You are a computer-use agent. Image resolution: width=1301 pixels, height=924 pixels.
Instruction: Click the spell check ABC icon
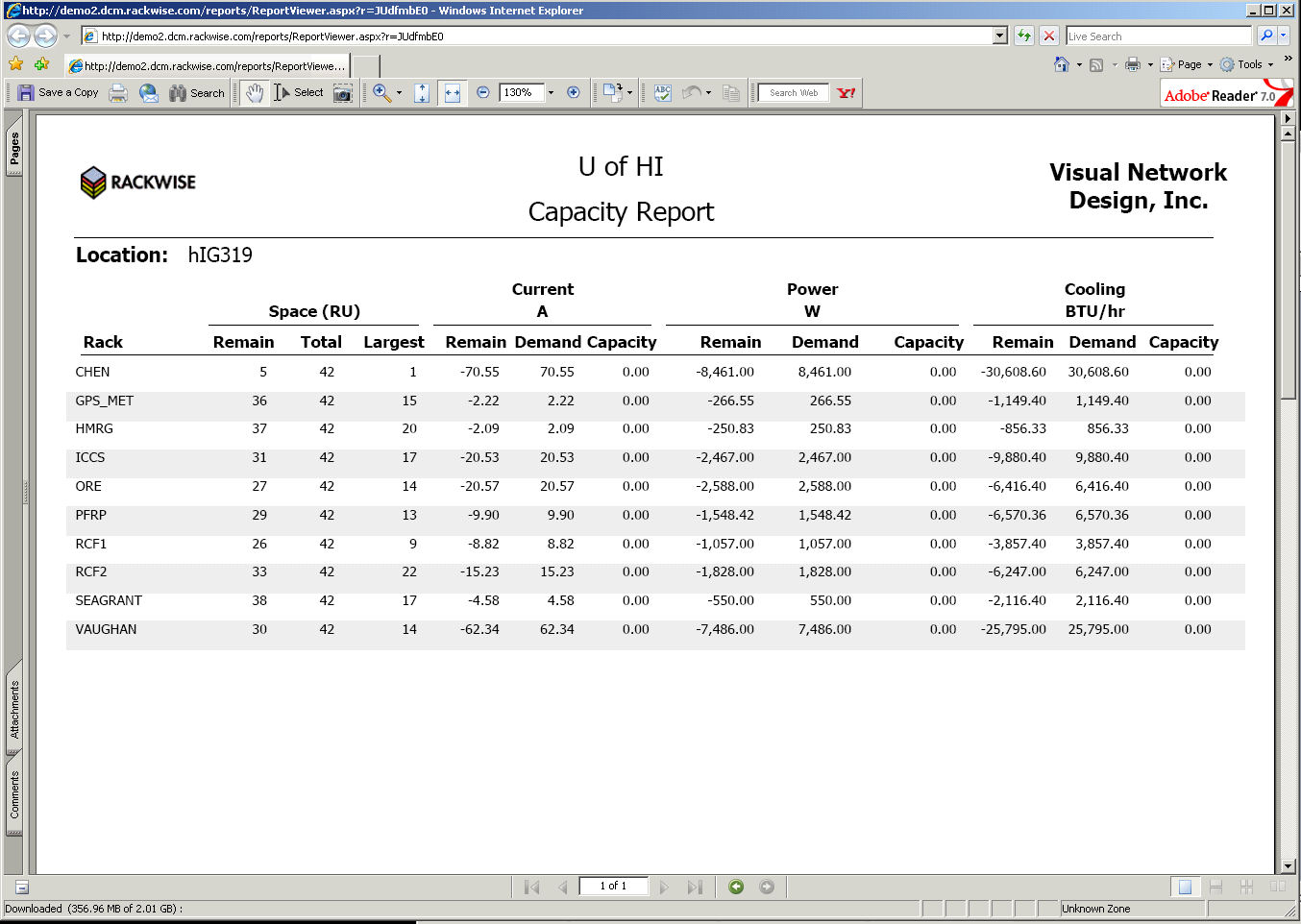(x=662, y=93)
